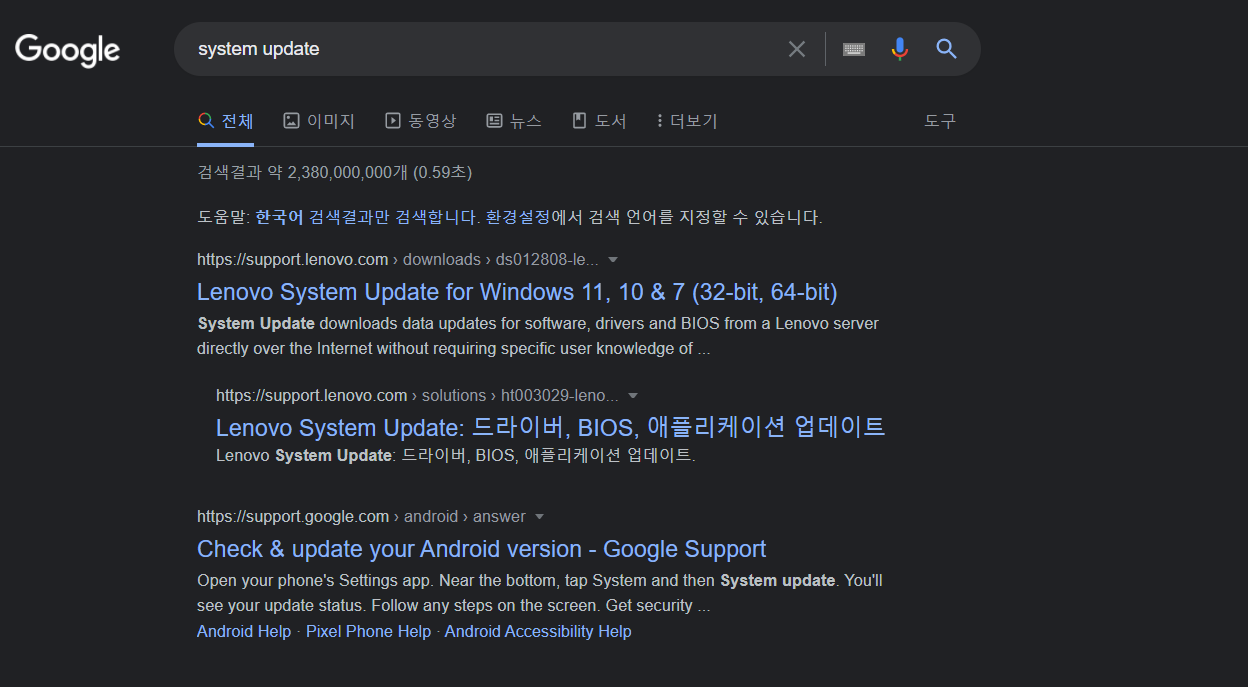Viewport: 1248px width, 687px height.
Task: Open 'Lenovo System Update for Windows 11' result
Action: (x=517, y=292)
